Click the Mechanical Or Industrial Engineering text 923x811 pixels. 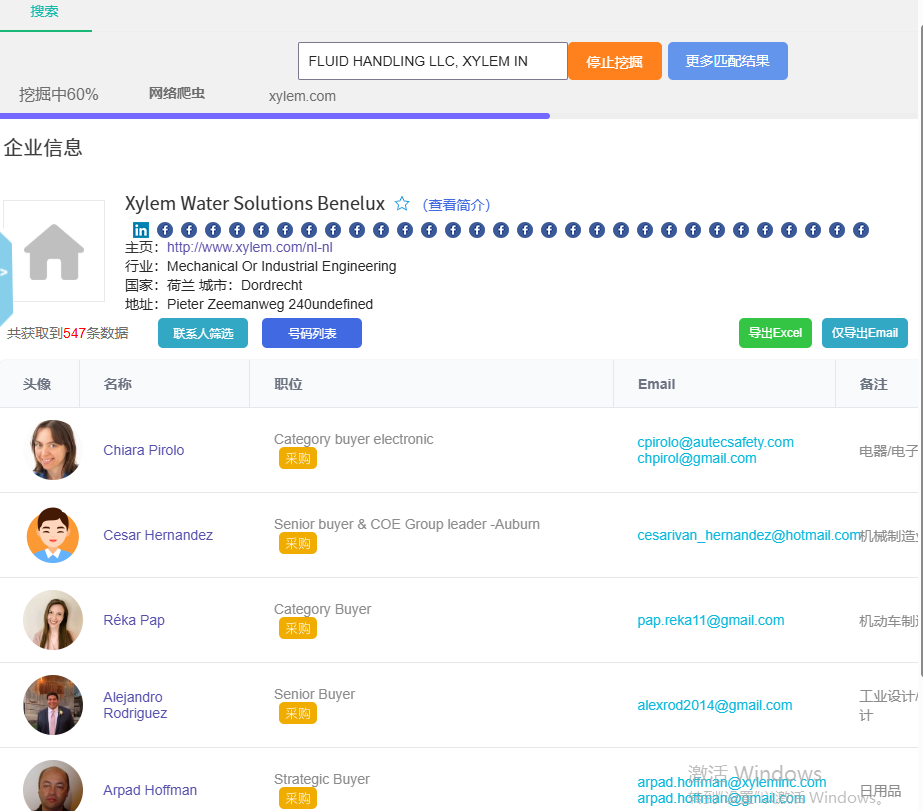coord(281,266)
